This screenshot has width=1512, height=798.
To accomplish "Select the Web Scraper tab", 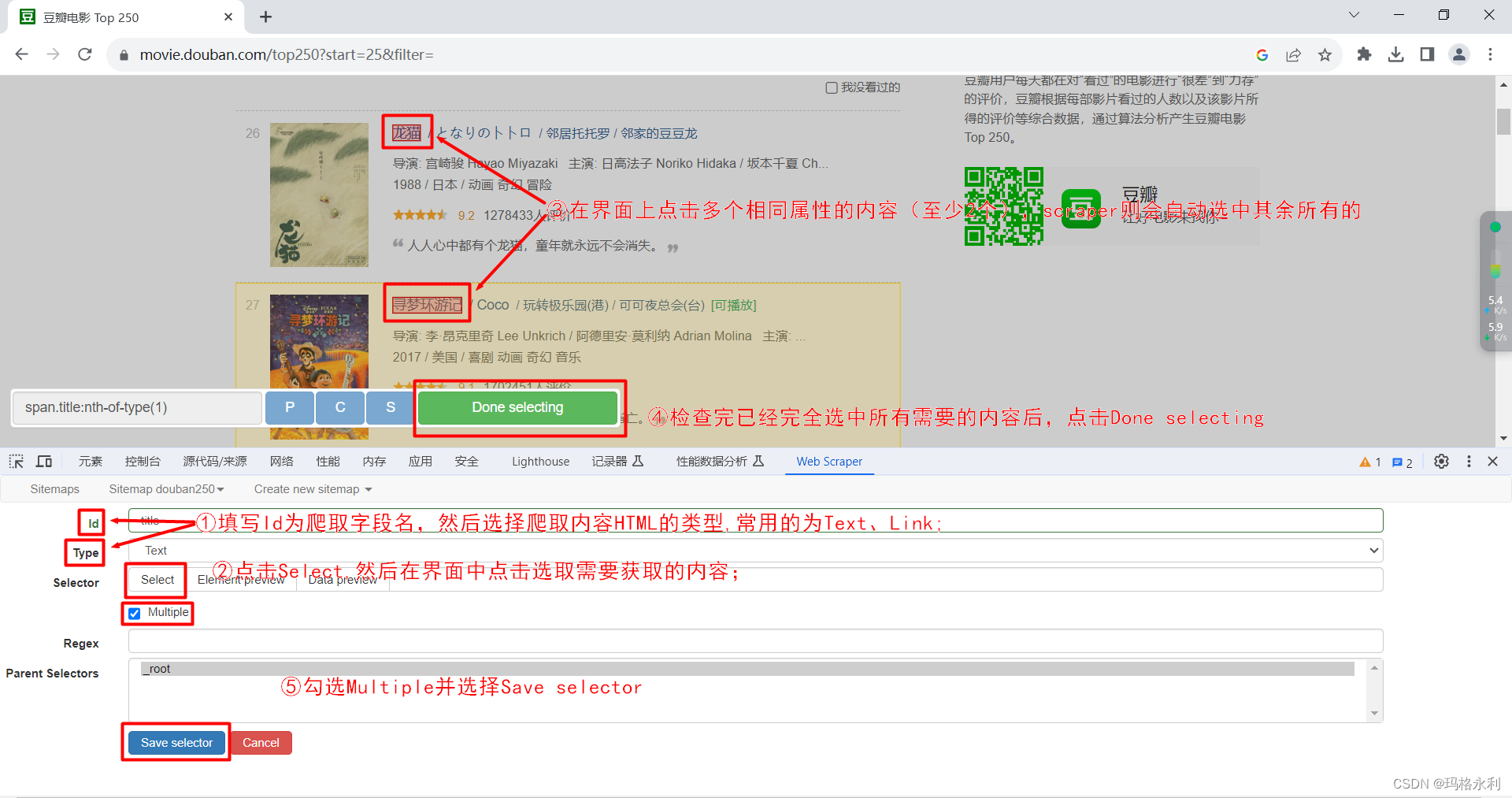I will tap(829, 462).
